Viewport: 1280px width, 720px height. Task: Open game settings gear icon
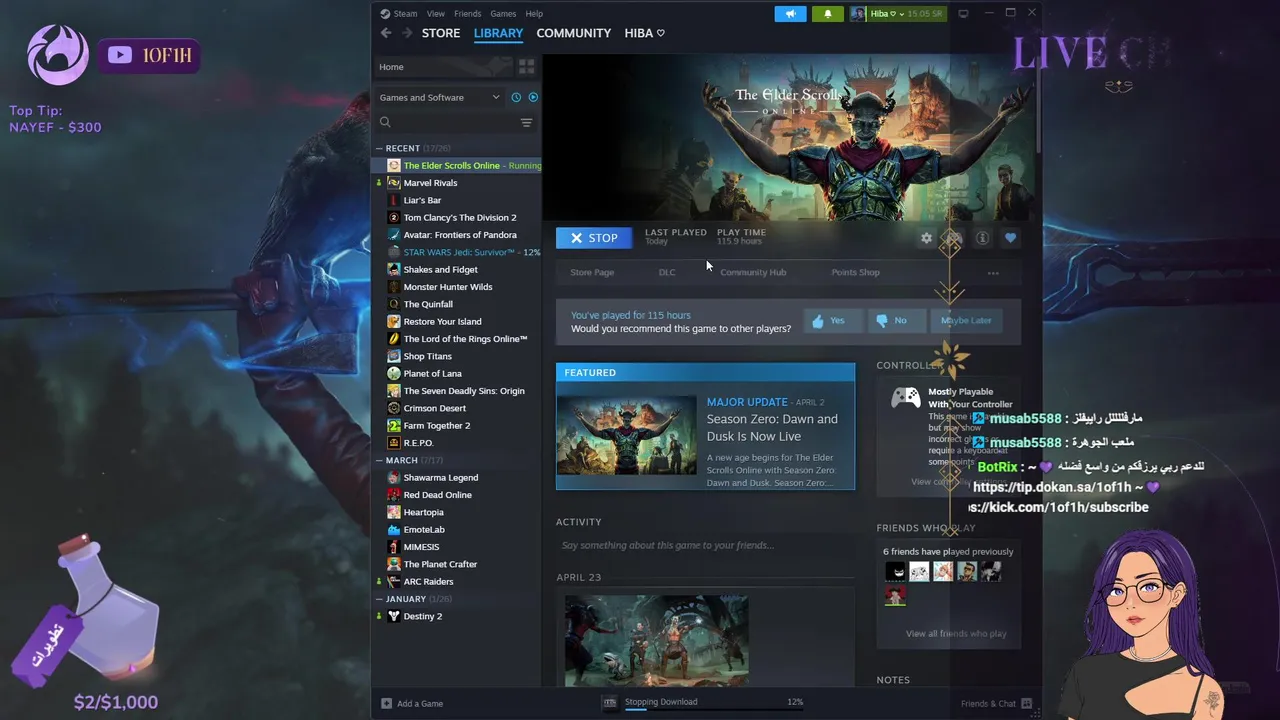tap(926, 238)
